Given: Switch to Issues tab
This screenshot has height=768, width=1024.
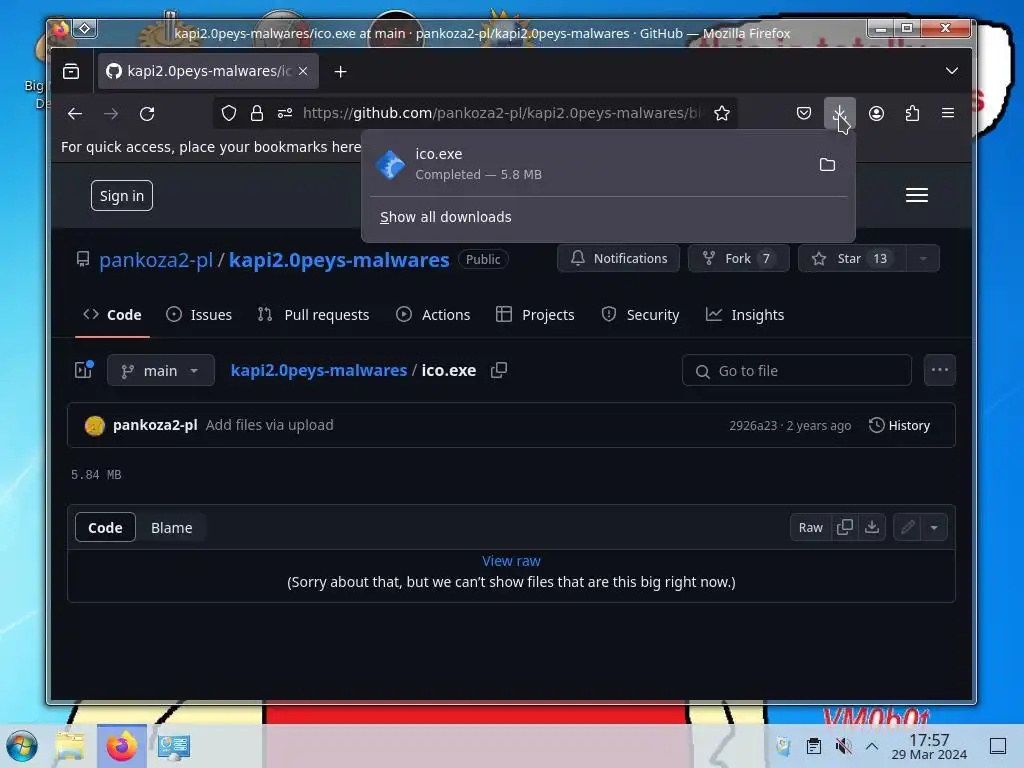Looking at the screenshot, I should [199, 315].
